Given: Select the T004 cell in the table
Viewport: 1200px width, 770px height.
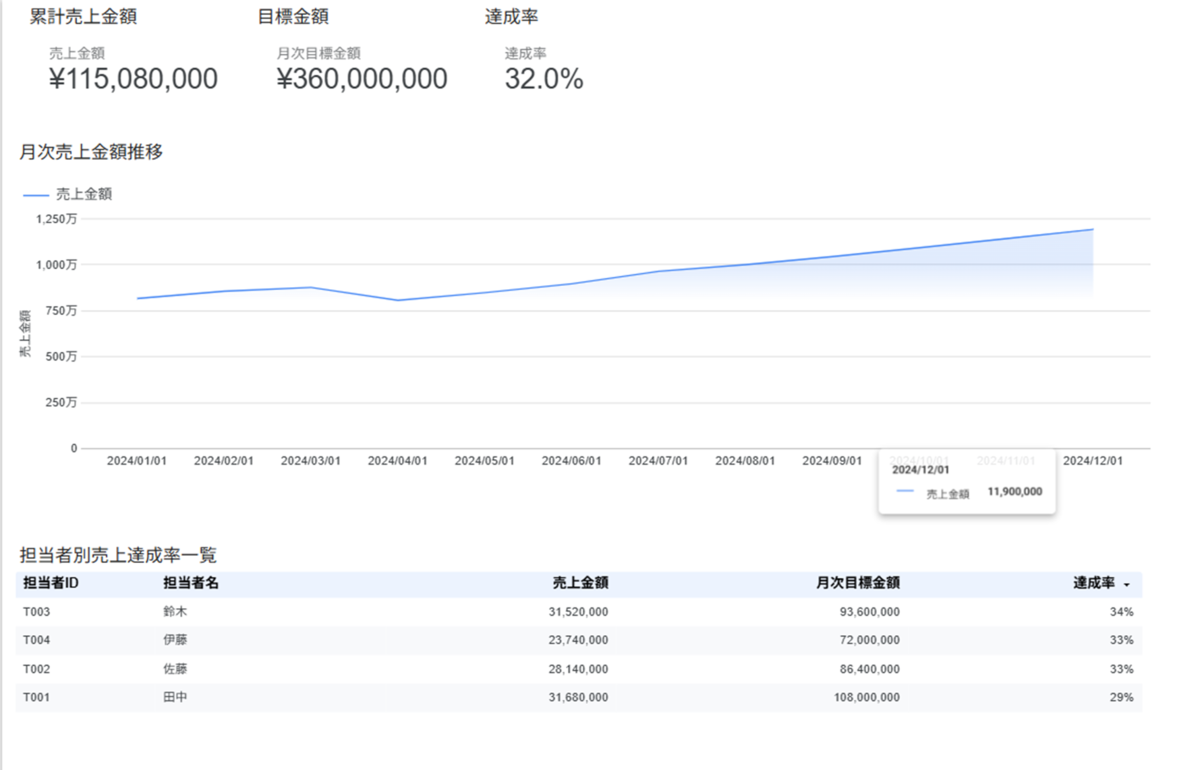Looking at the screenshot, I should tap(36, 640).
